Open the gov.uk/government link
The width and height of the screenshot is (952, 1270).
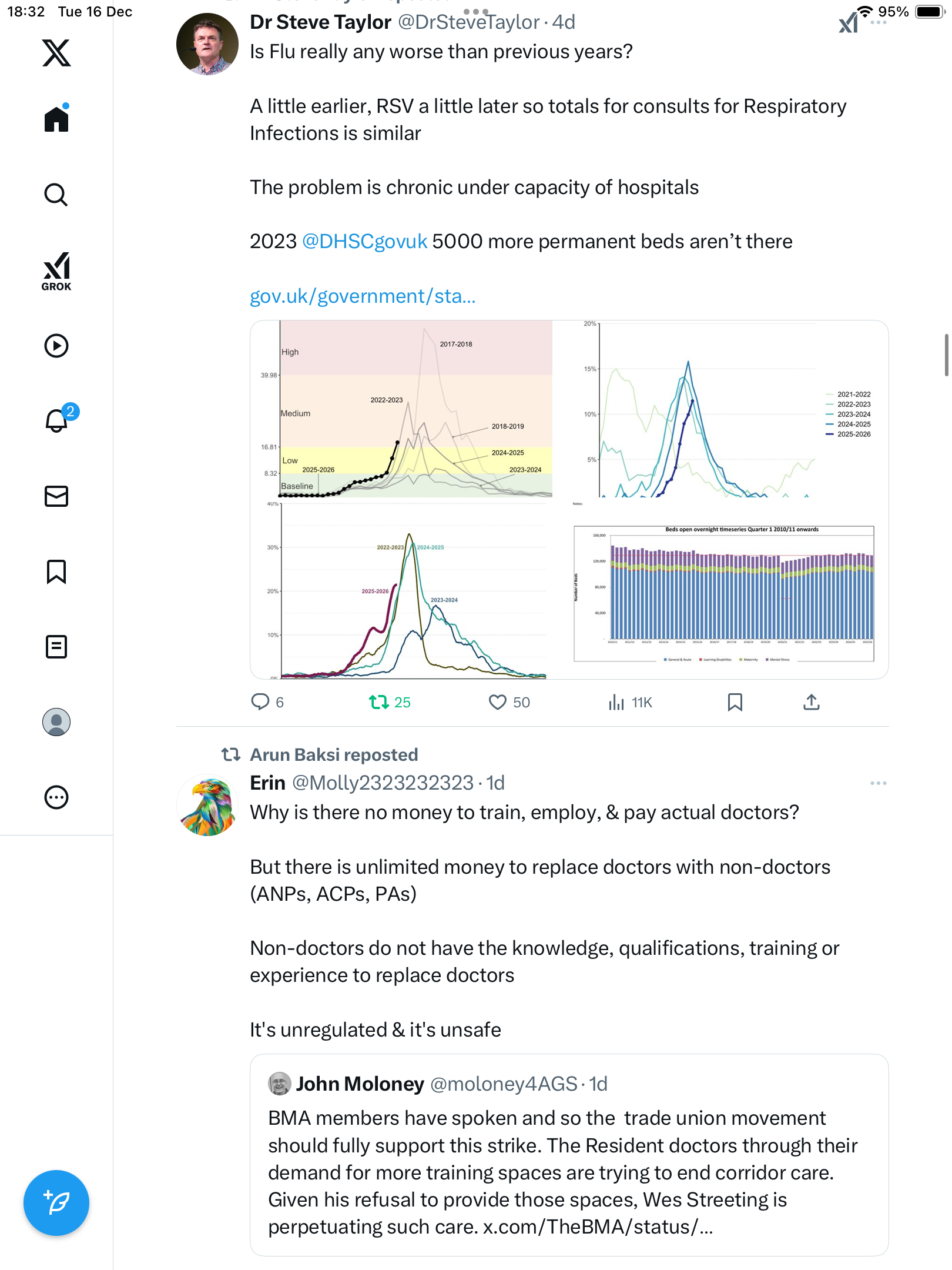[x=363, y=296]
